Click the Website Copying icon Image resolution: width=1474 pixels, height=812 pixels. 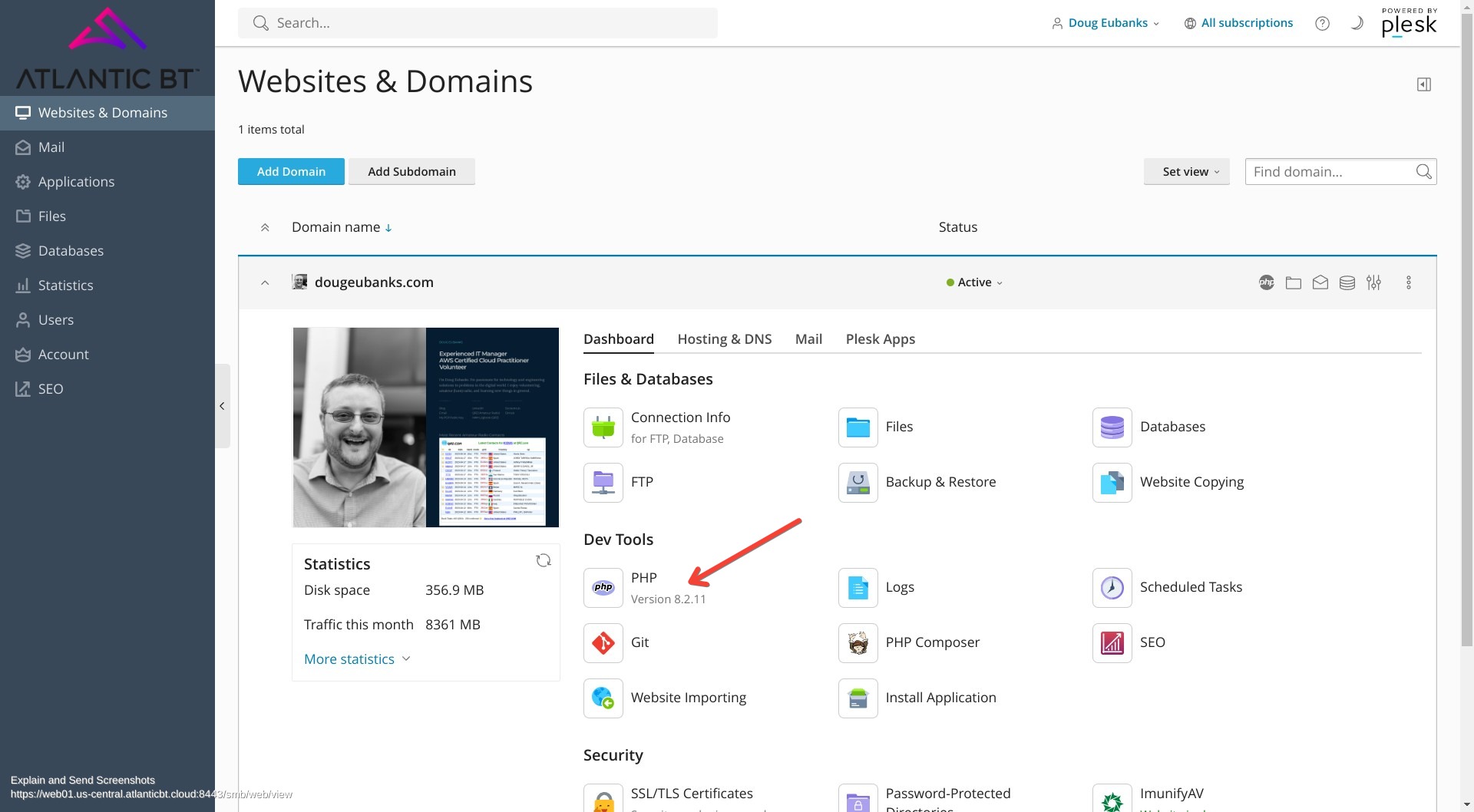click(1112, 483)
